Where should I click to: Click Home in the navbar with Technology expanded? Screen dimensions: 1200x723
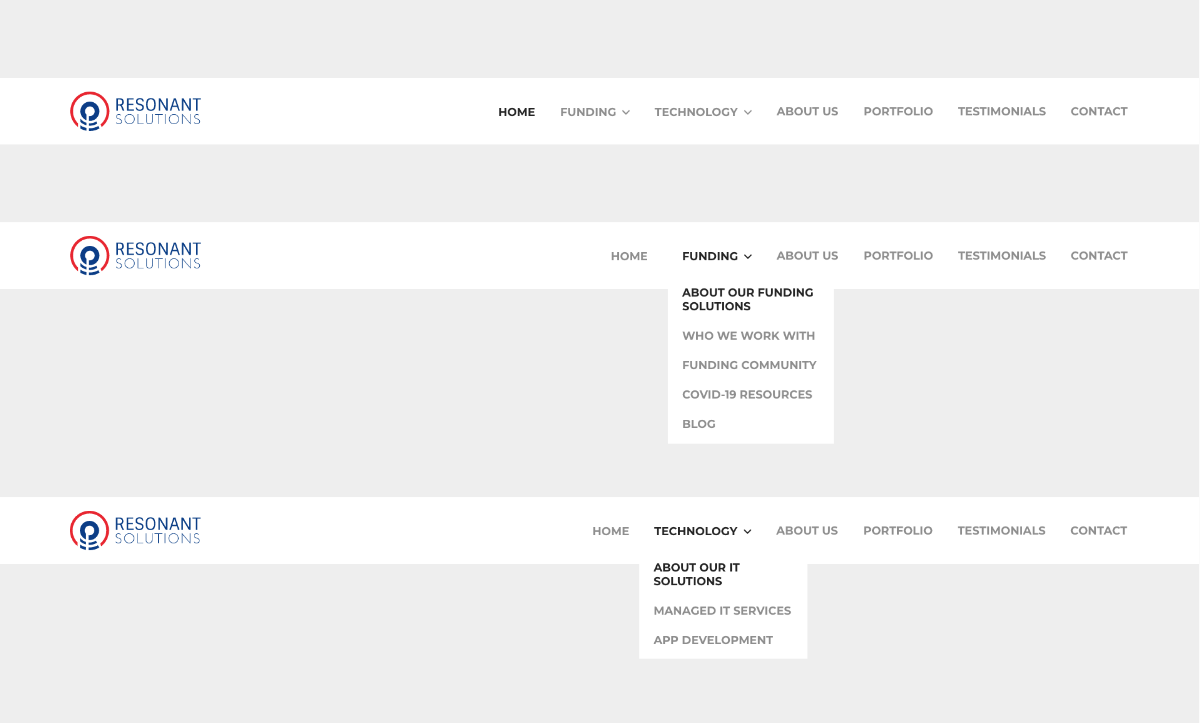click(x=610, y=531)
